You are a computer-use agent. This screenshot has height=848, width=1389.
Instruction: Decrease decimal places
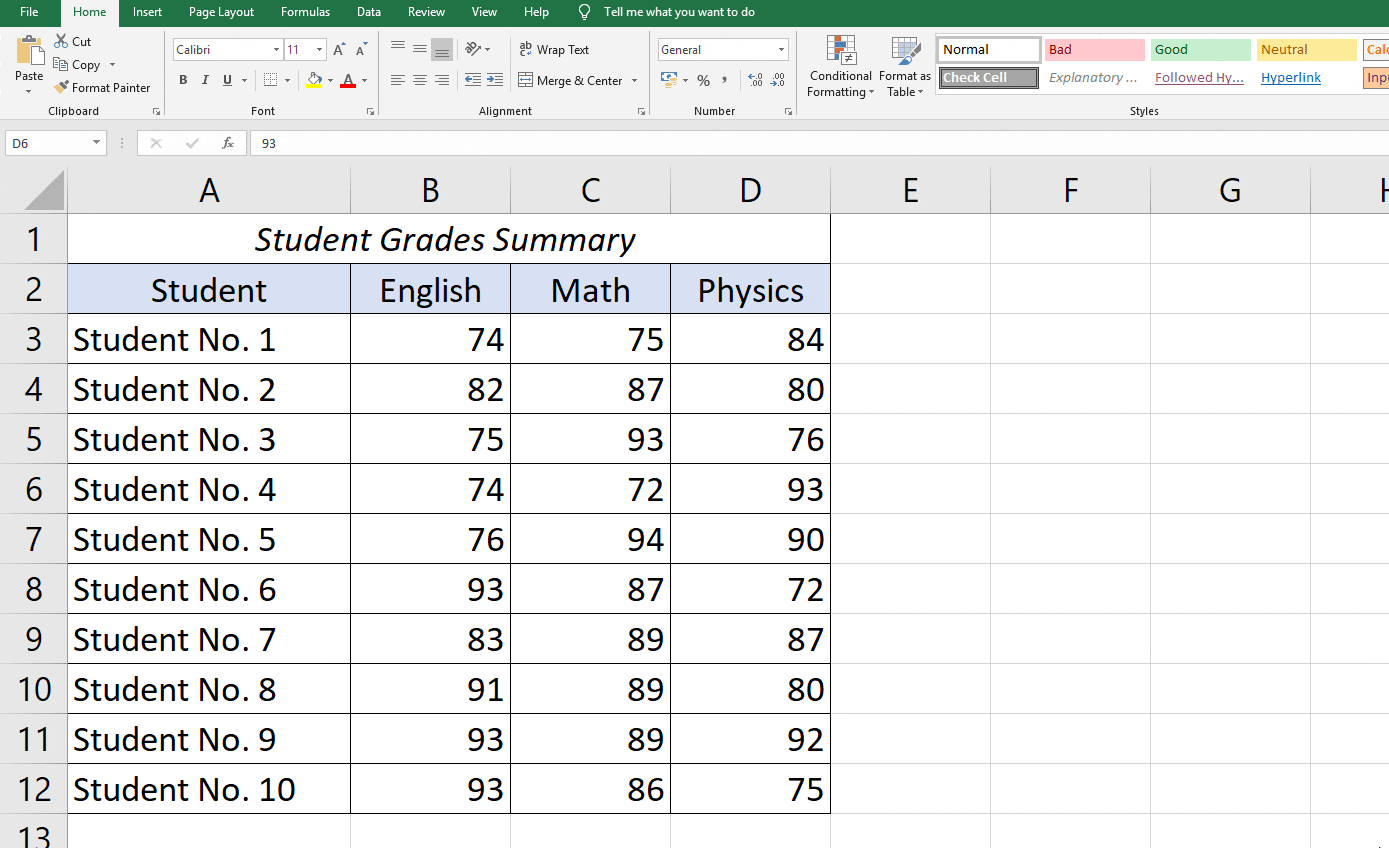(779, 80)
